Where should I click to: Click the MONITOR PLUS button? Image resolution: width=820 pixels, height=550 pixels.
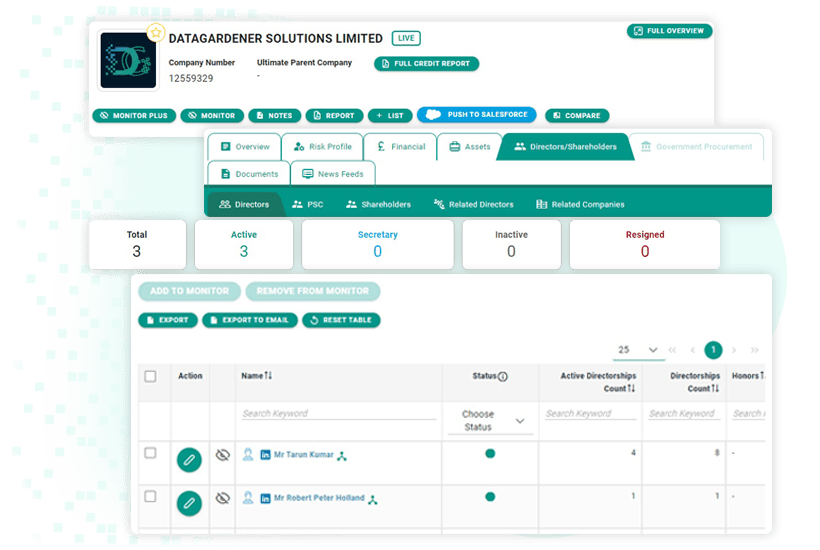click(x=134, y=116)
